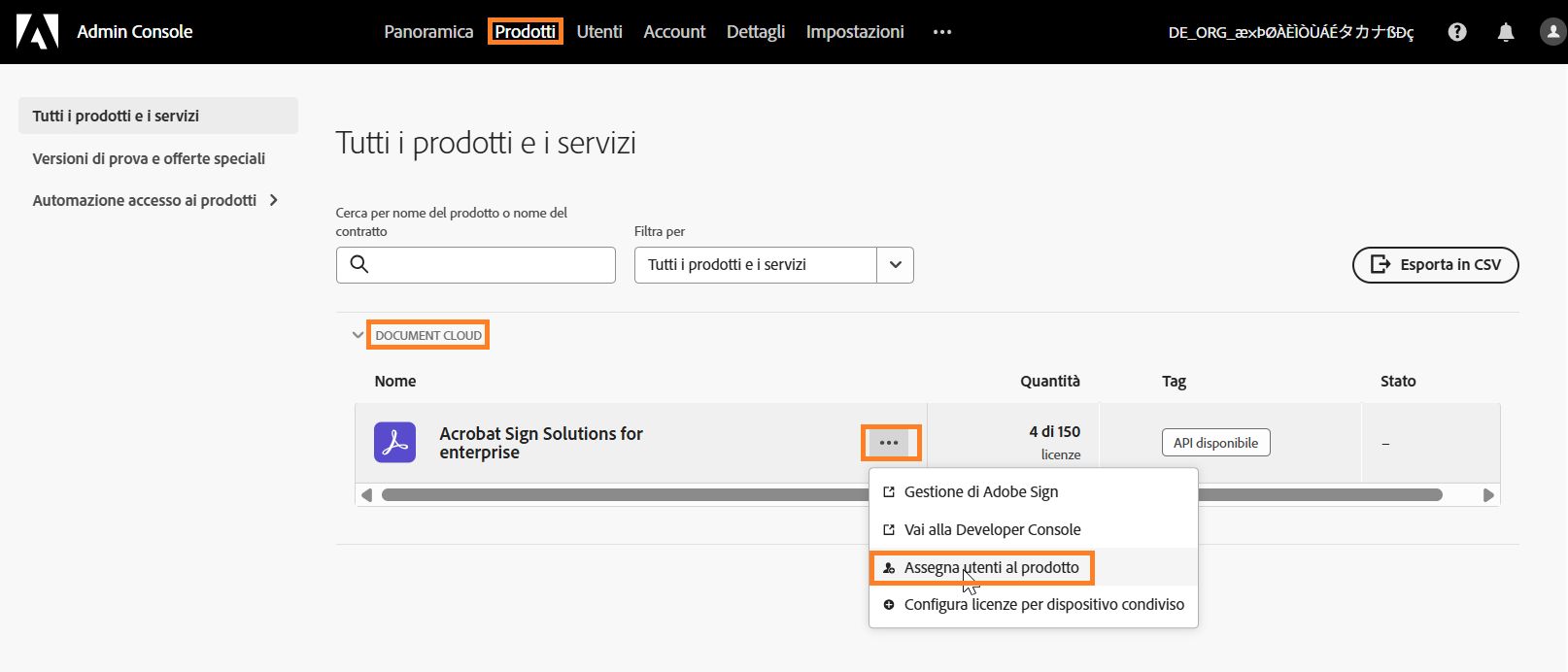
Task: Select the Prodotti tab
Action: [x=525, y=32]
